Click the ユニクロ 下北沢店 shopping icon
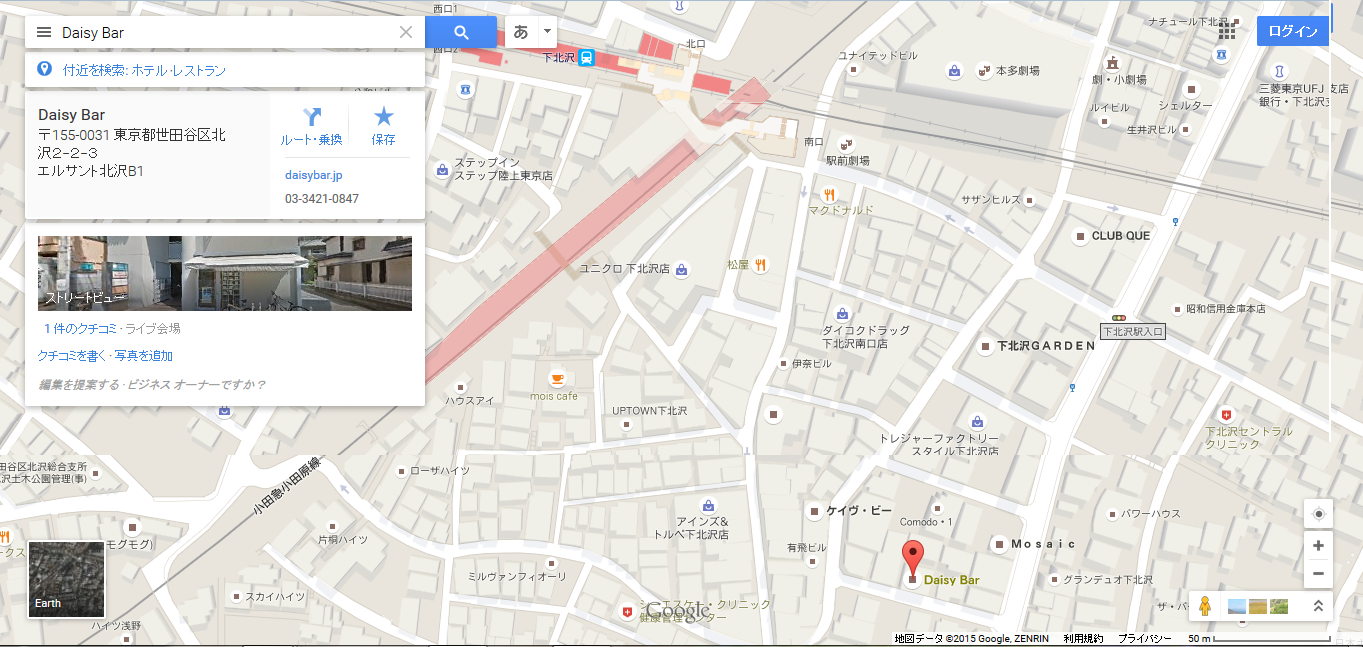The image size is (1363, 647). 682,269
